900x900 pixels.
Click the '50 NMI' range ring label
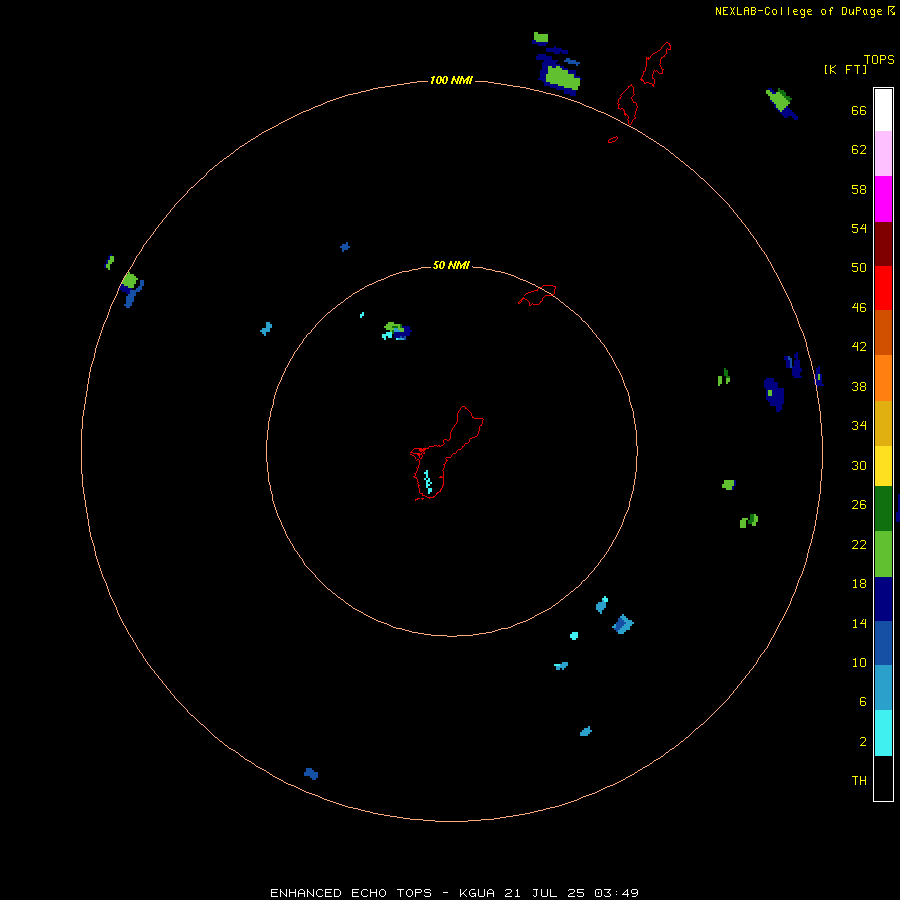[x=451, y=265]
